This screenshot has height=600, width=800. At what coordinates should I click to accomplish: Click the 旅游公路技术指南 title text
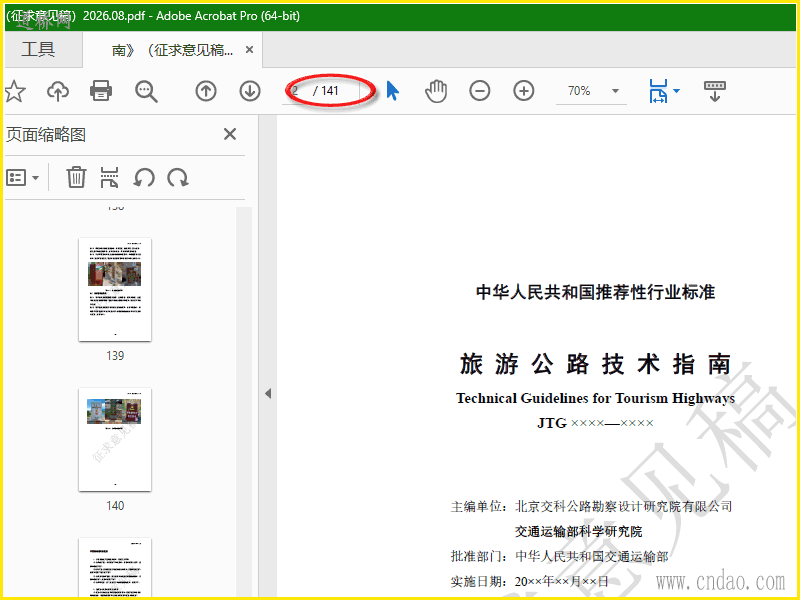coord(595,364)
